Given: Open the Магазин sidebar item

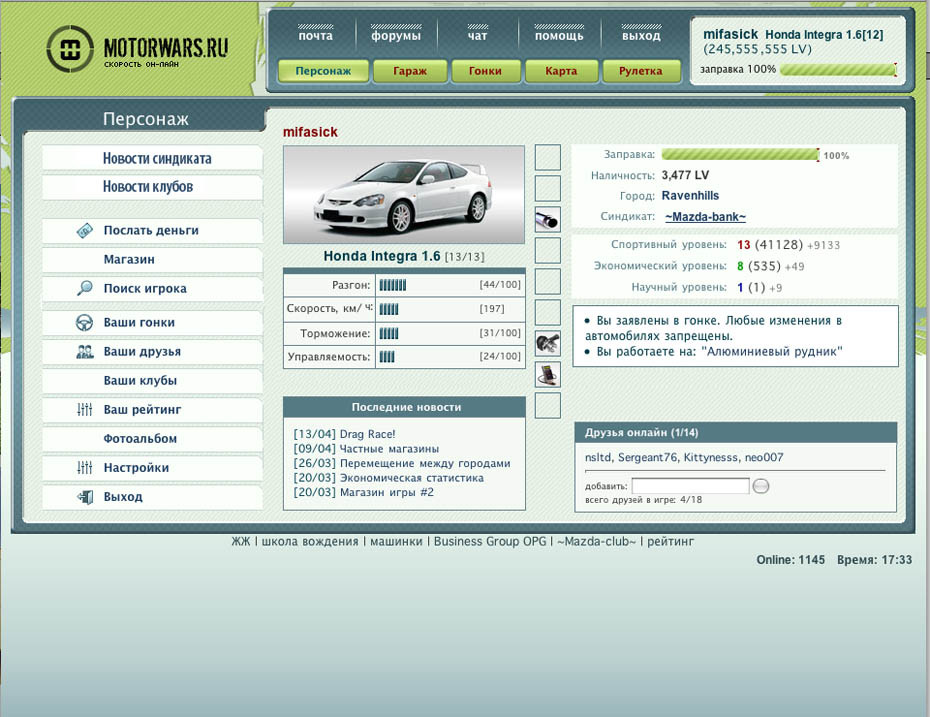Looking at the screenshot, I should (x=152, y=260).
